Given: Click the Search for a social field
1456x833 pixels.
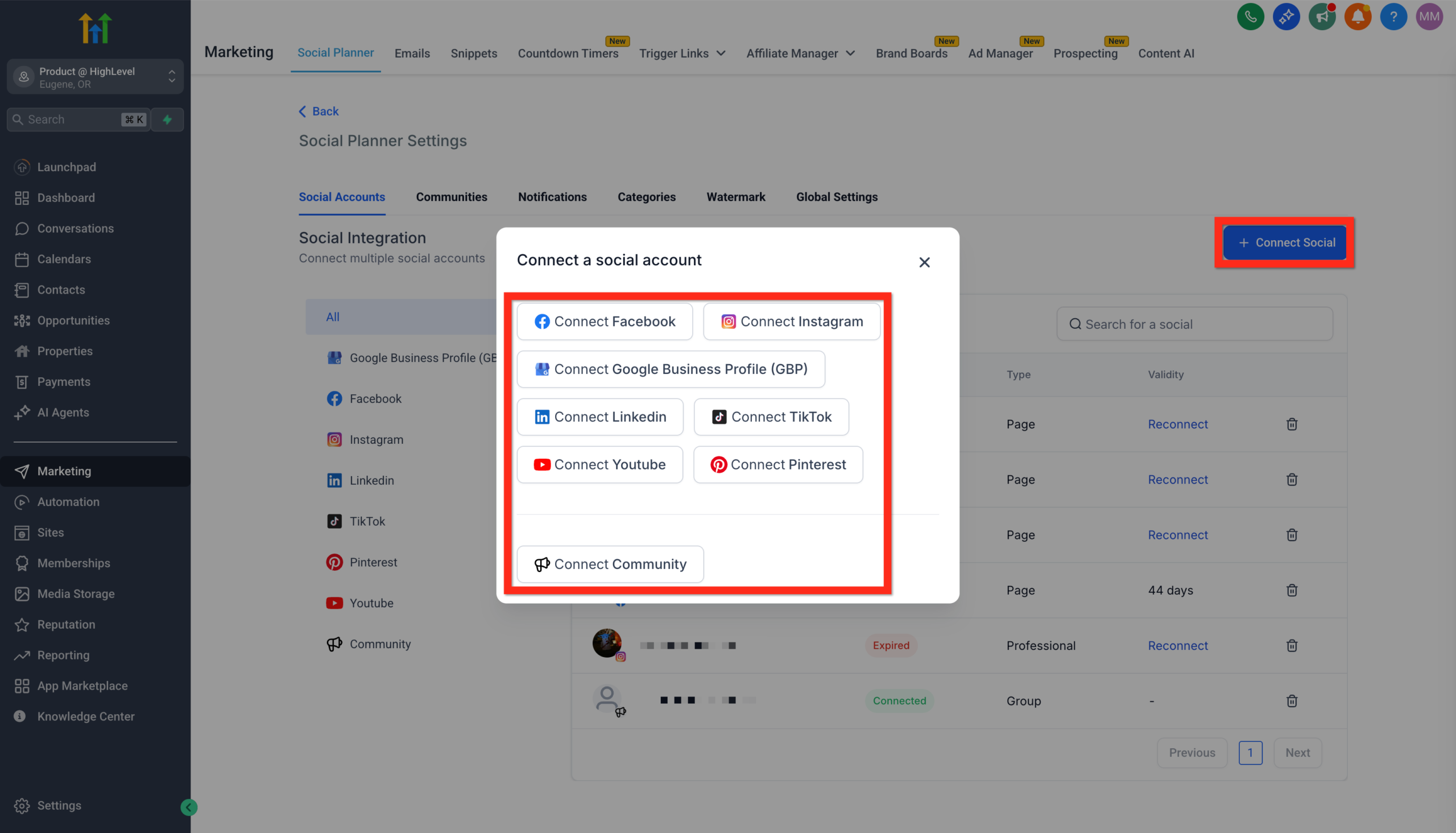Looking at the screenshot, I should coord(1194,324).
